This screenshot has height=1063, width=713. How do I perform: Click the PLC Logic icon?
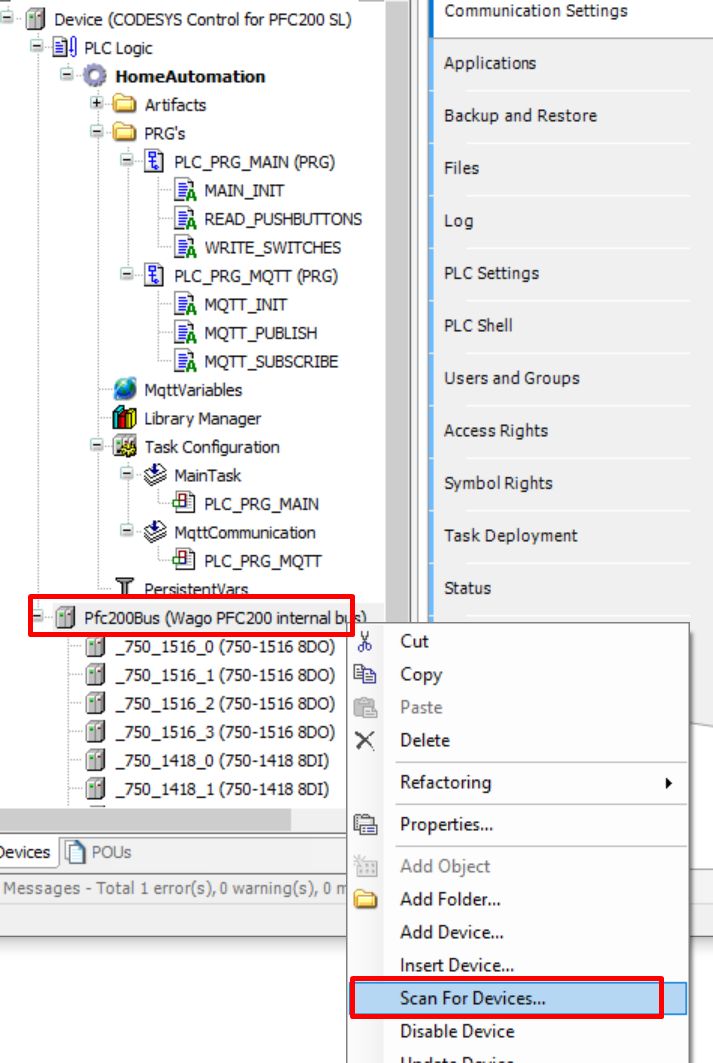pyautogui.click(x=65, y=47)
